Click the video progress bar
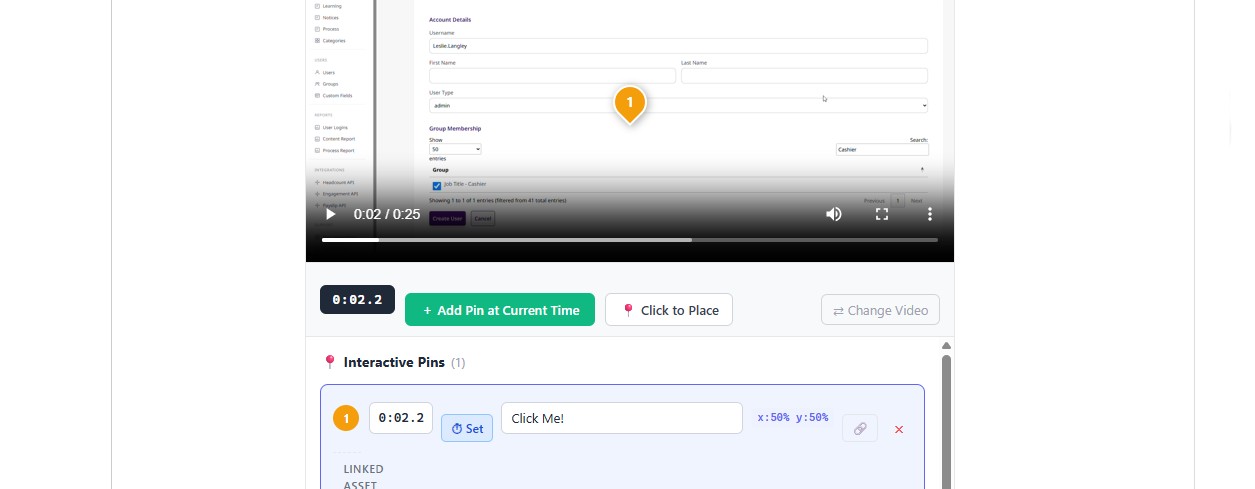Viewport: 1255px width, 489px height. 630,240
